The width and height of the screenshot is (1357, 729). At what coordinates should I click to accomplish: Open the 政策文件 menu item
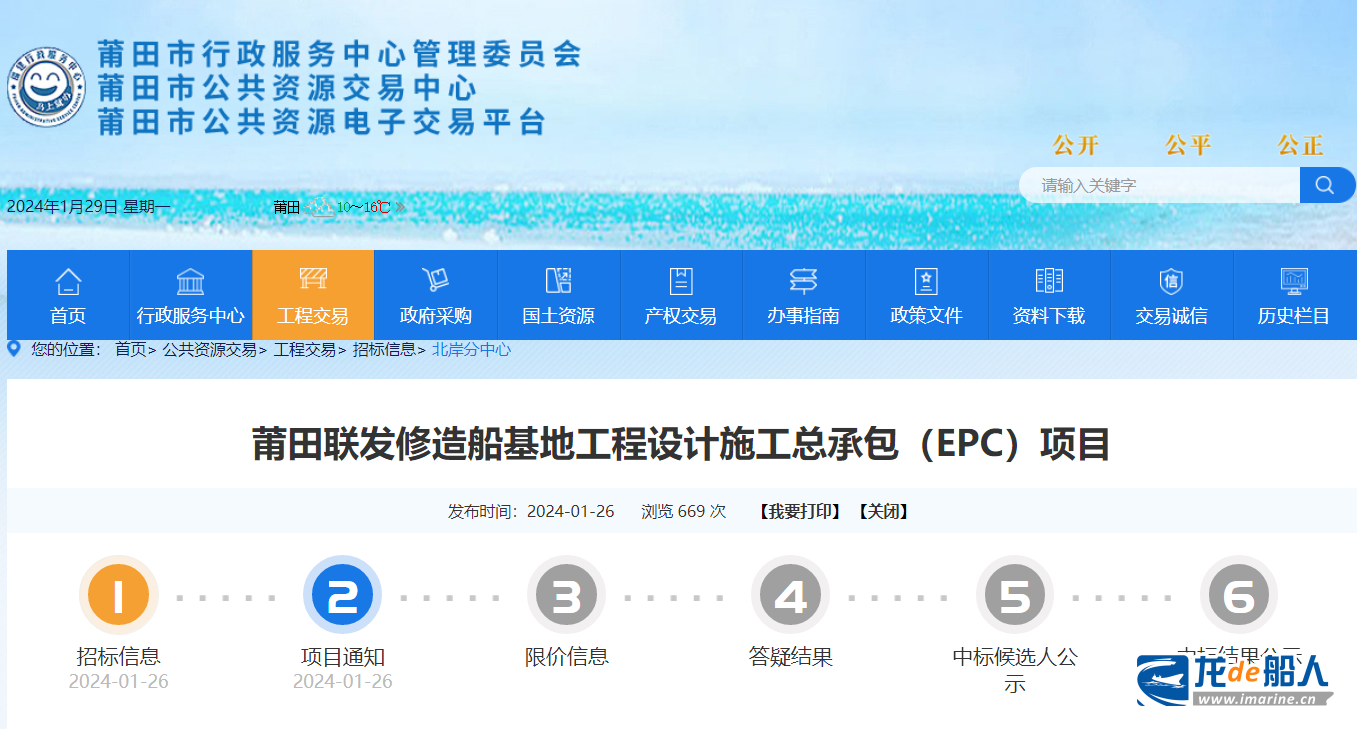pos(926,316)
